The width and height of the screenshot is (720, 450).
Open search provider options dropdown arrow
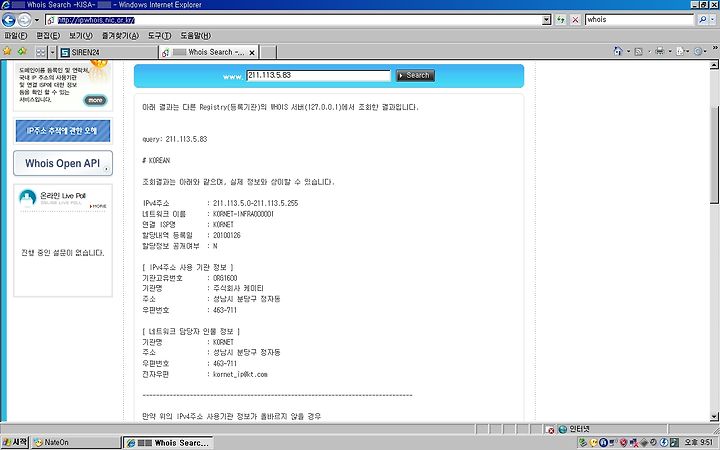(713, 20)
